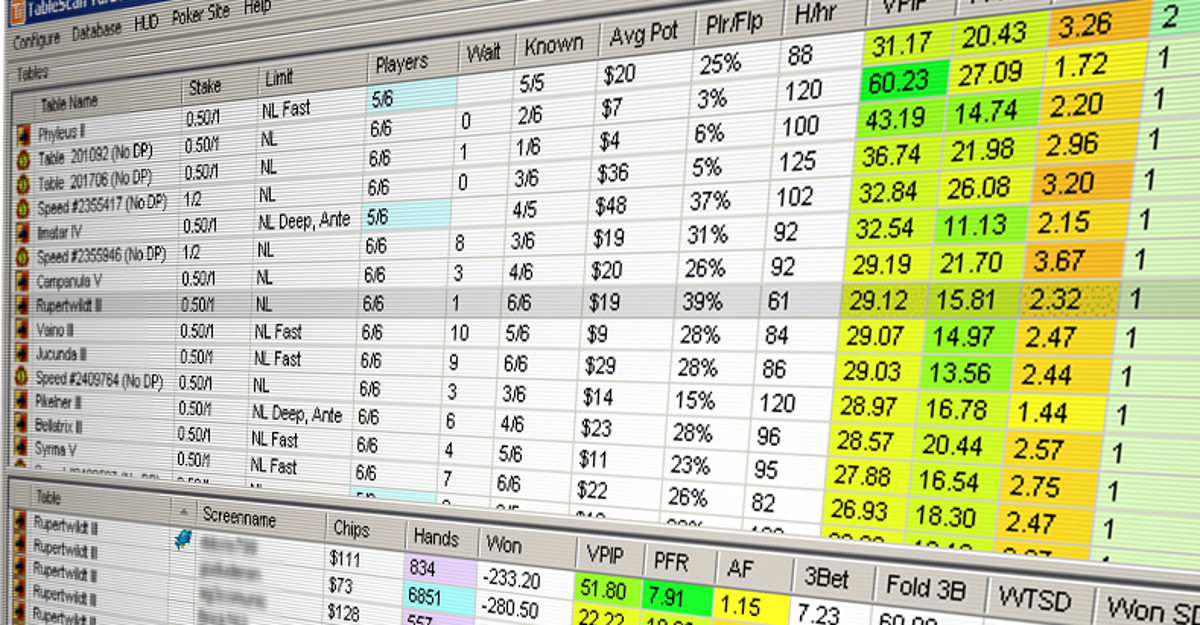The width and height of the screenshot is (1200, 625).
Task: Open the Poker Site menu
Action: (203, 16)
